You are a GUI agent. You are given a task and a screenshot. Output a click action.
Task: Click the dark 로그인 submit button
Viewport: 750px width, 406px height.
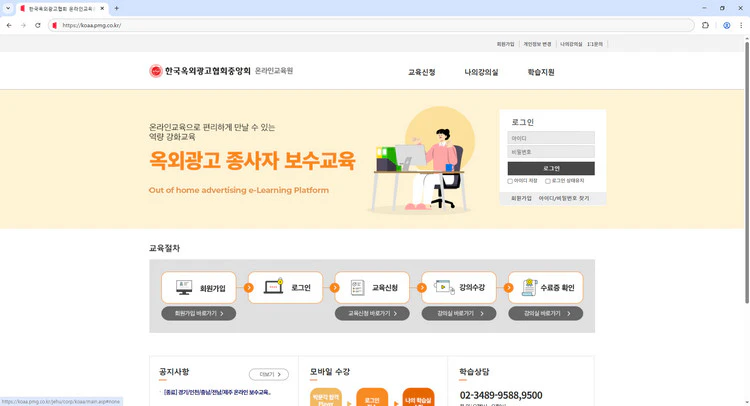pos(551,168)
